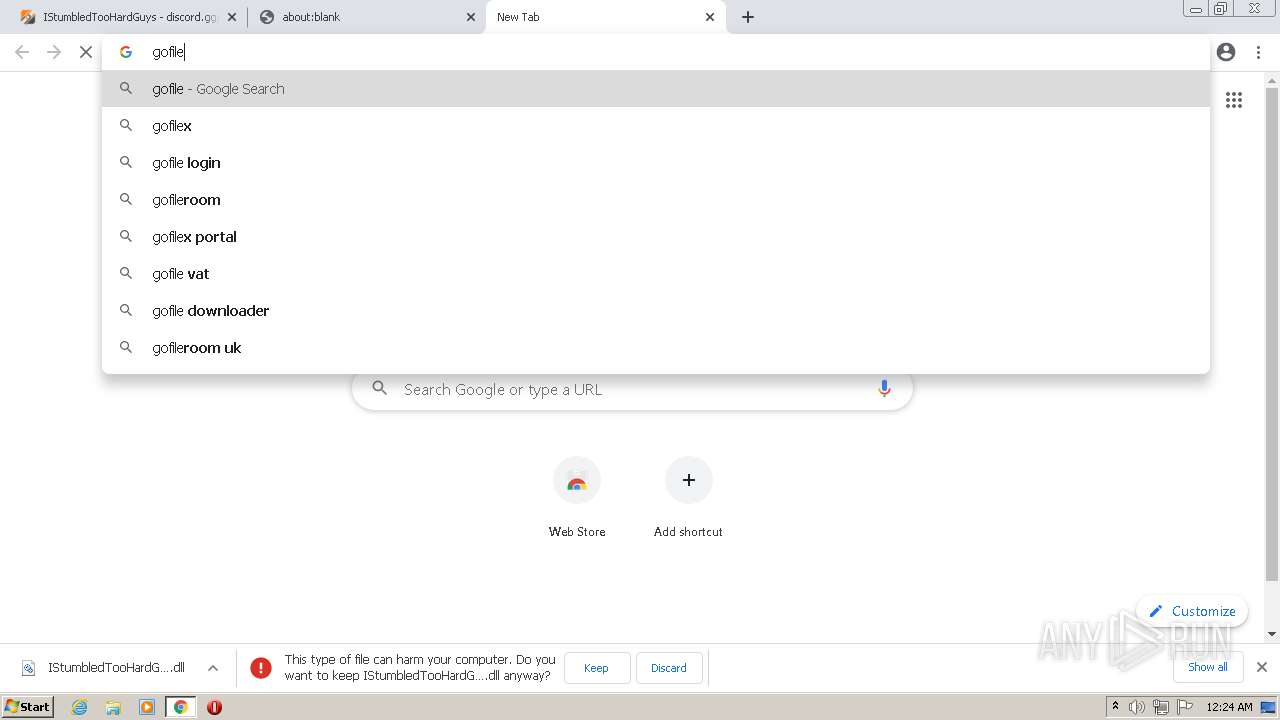The width and height of the screenshot is (1280, 720).
Task: Close the about:blank tab
Action: [x=471, y=17]
